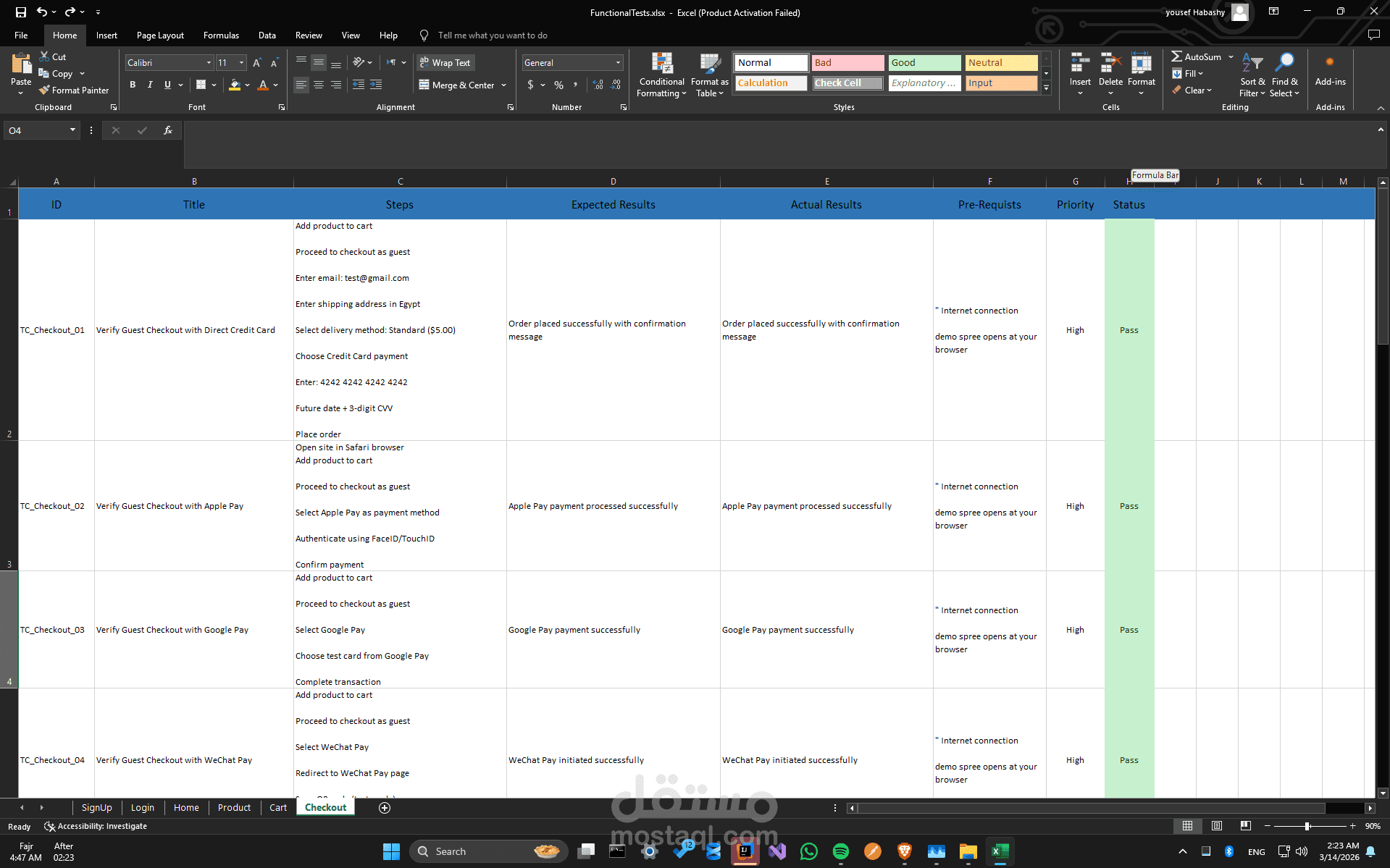This screenshot has width=1390, height=868.
Task: Open Sort & Filter menu
Action: click(x=1252, y=75)
